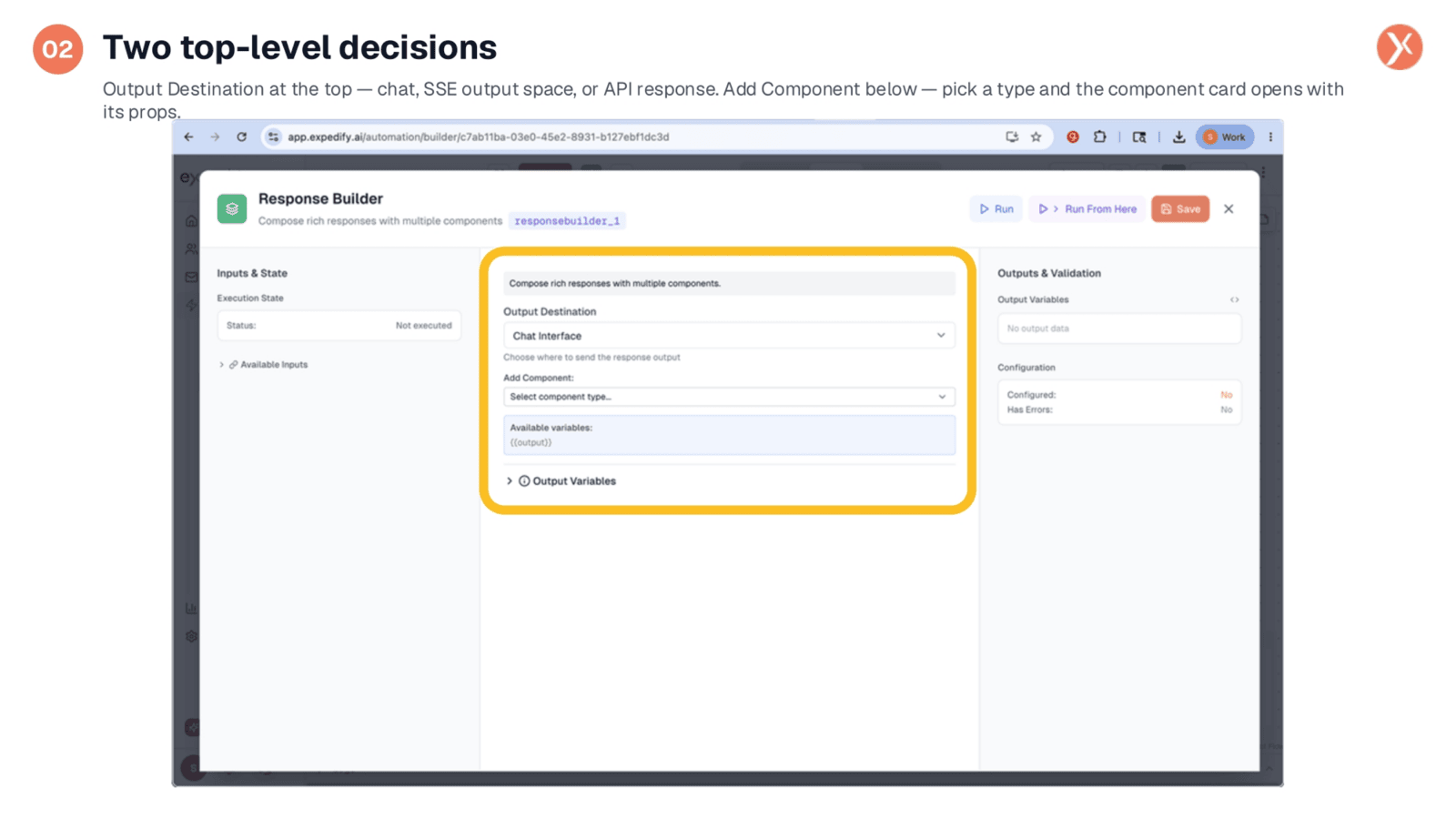Open the Output Destination dropdown
Screen dimensions: 1456x819
729,336
